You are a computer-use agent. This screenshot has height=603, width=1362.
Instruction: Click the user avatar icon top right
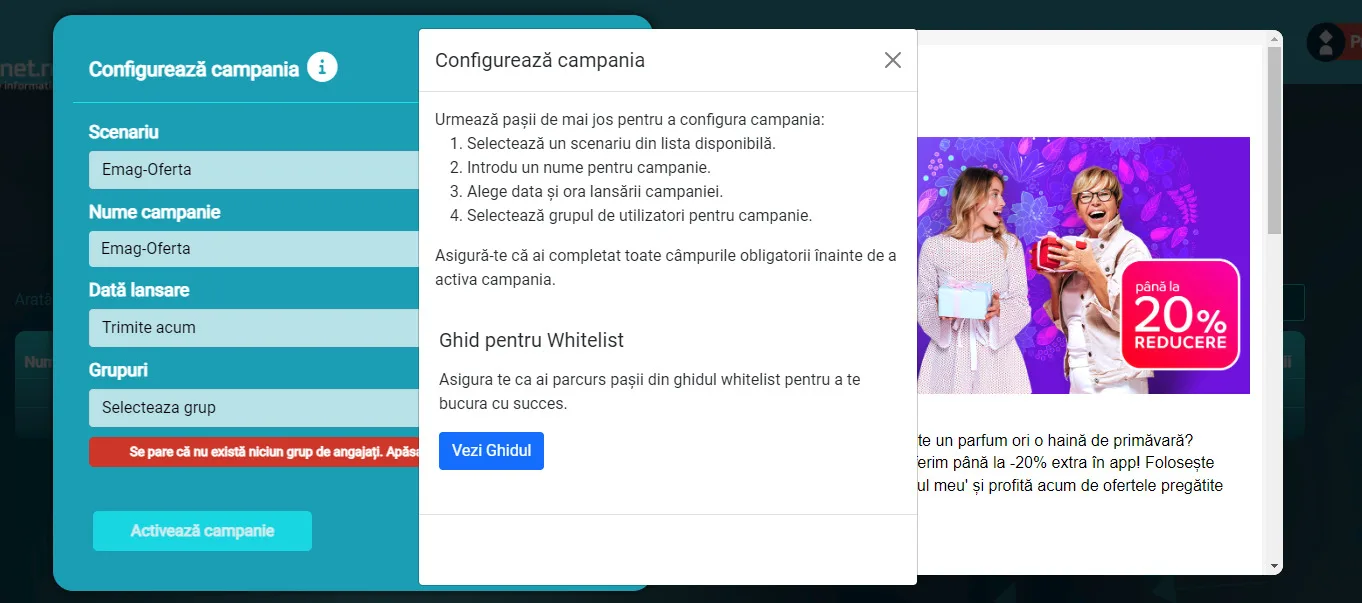[x=1326, y=42]
